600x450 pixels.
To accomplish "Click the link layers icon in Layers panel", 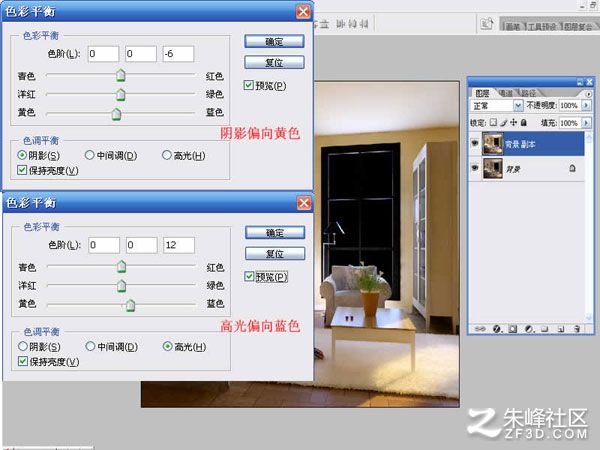I will point(480,329).
